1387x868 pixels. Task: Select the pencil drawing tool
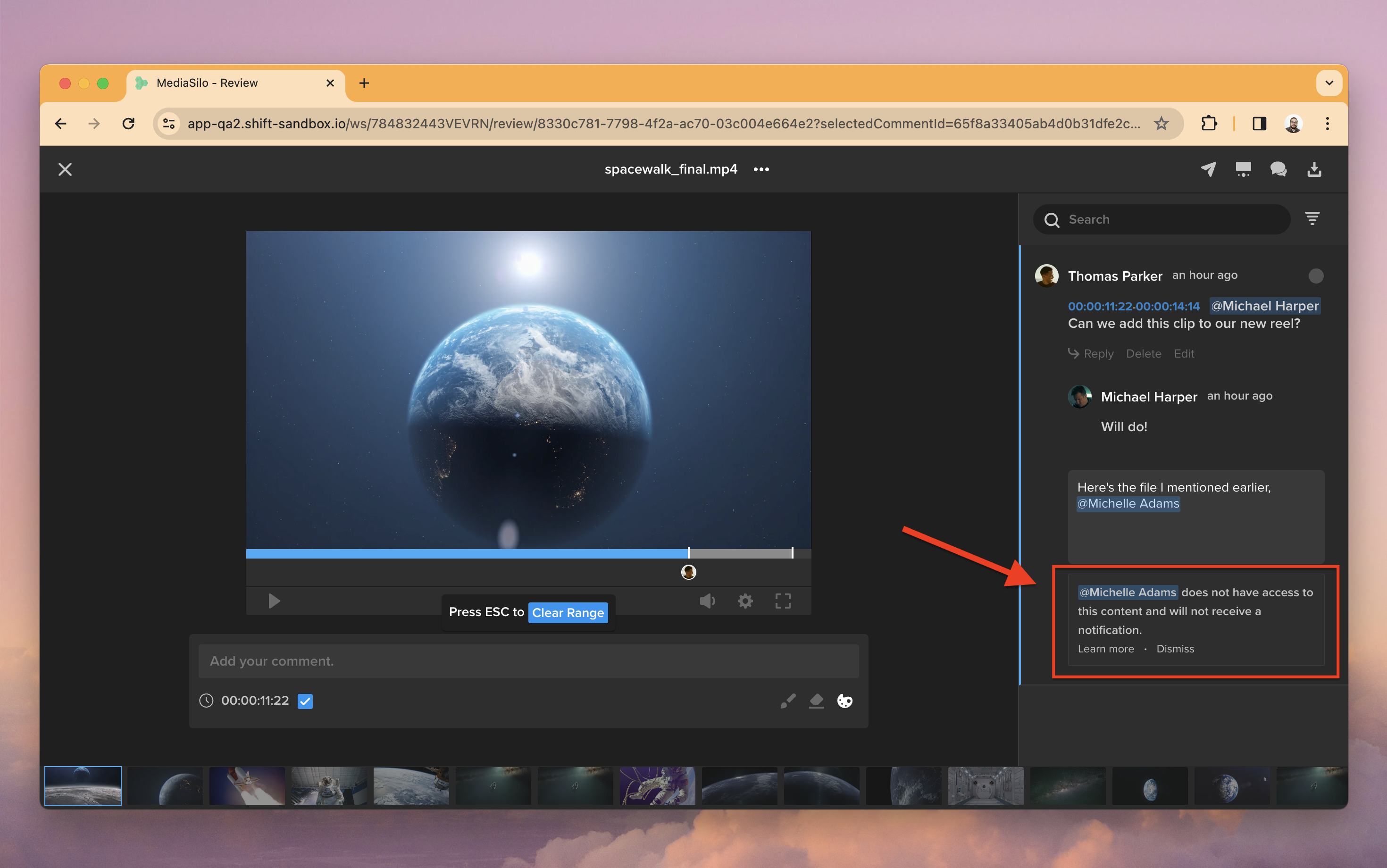pos(788,701)
